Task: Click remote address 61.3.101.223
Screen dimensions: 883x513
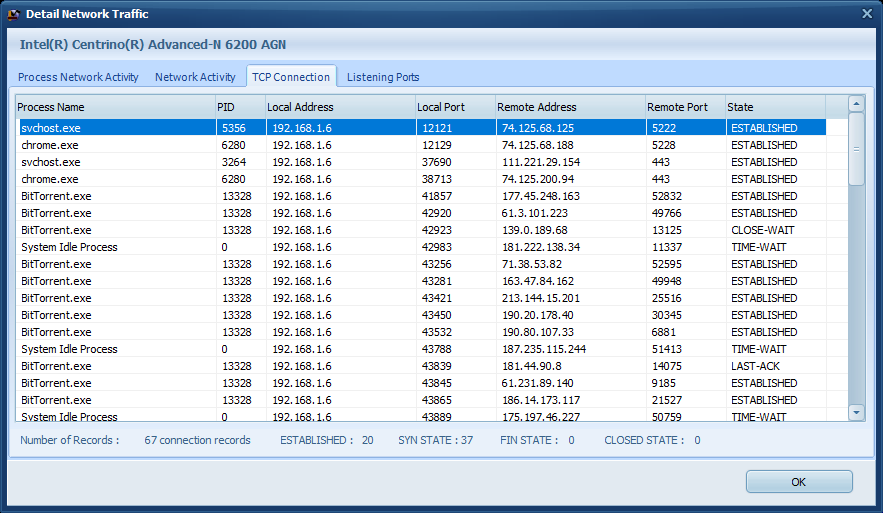Action: pyautogui.click(x=534, y=213)
